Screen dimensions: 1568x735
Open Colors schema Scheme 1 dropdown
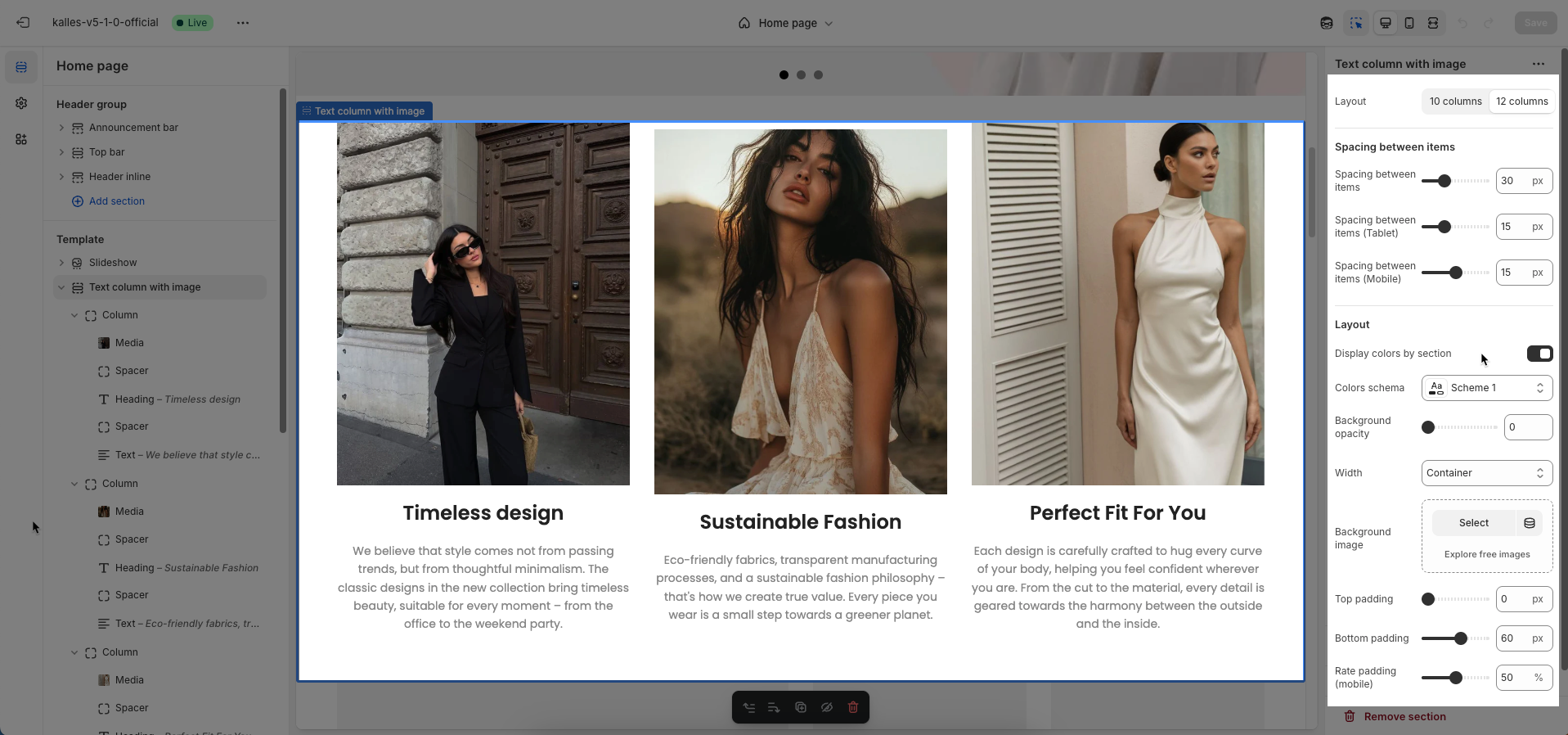click(1487, 388)
